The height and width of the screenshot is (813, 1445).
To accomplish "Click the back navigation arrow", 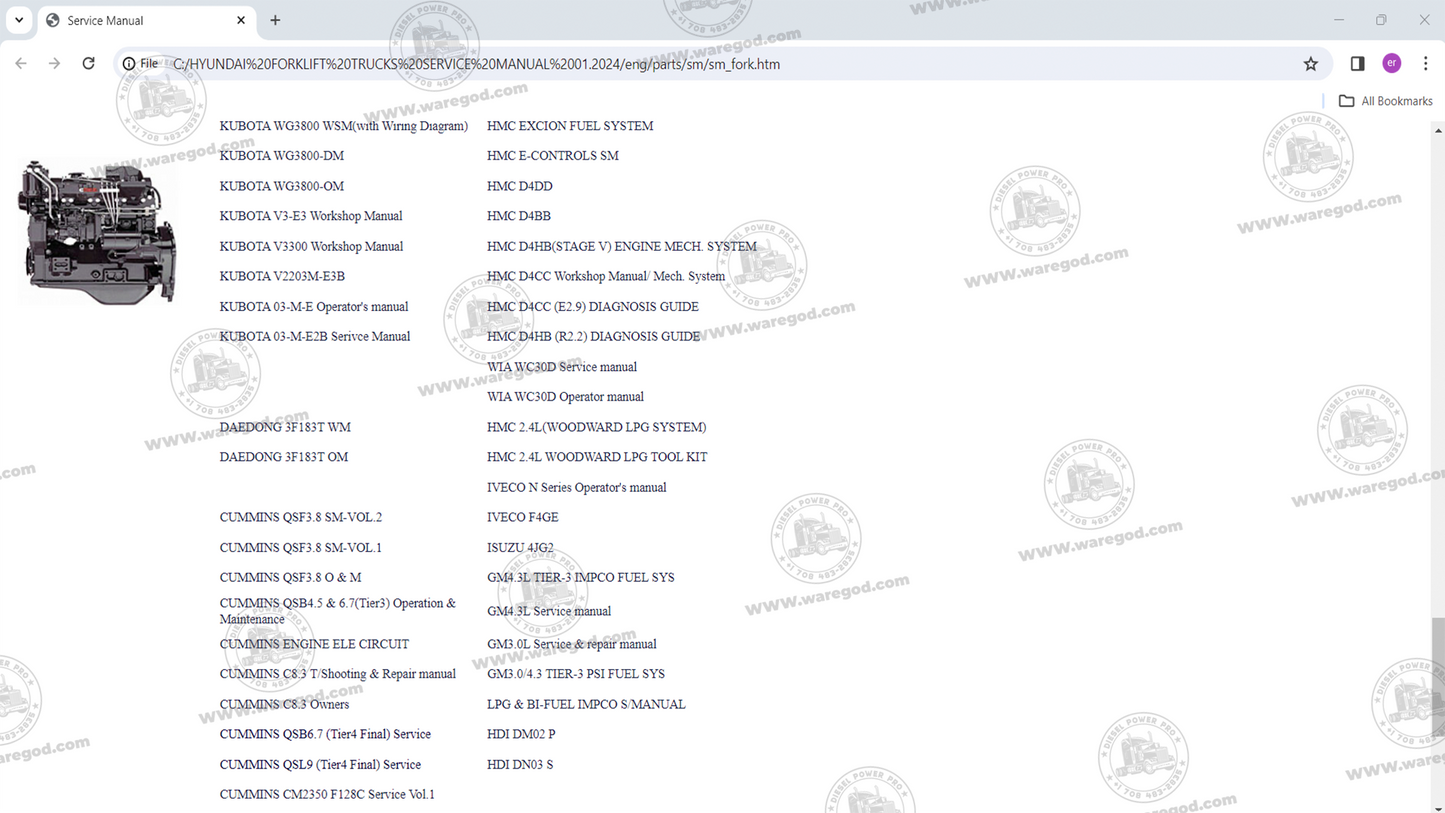I will coord(20,63).
